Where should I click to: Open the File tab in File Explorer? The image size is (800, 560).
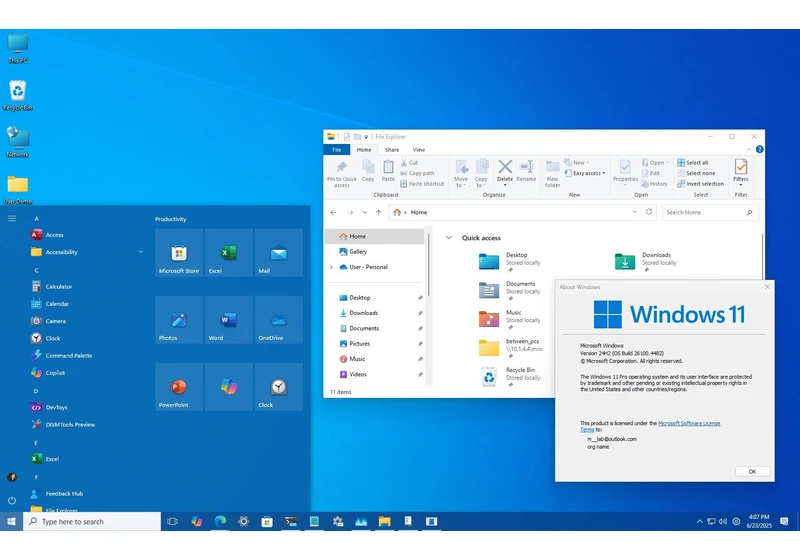click(337, 149)
